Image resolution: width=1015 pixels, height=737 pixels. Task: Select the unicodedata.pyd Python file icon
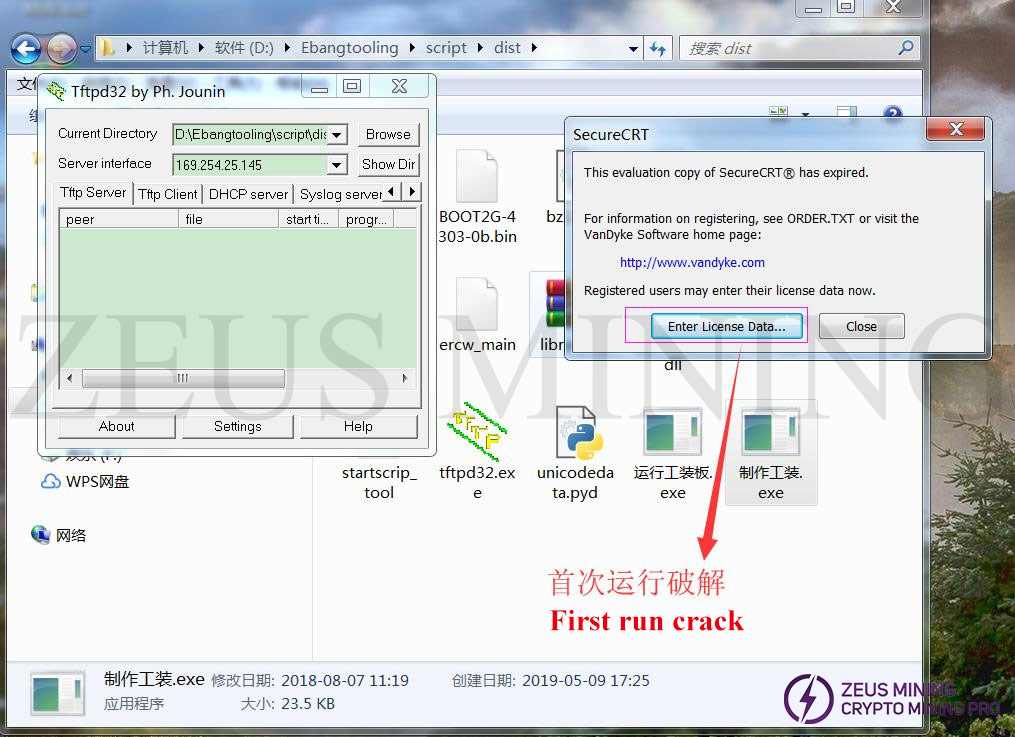coord(581,432)
